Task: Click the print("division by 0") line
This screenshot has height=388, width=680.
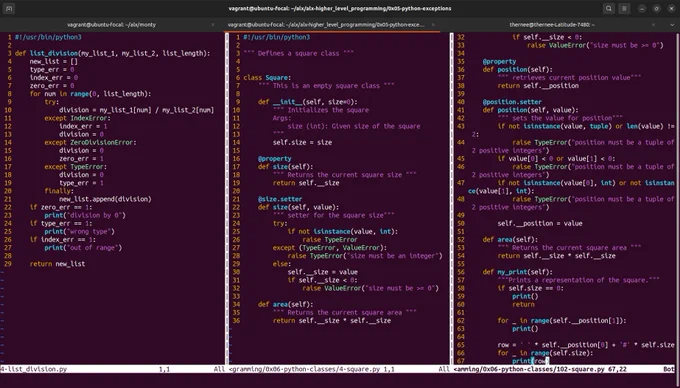Action: click(85, 215)
